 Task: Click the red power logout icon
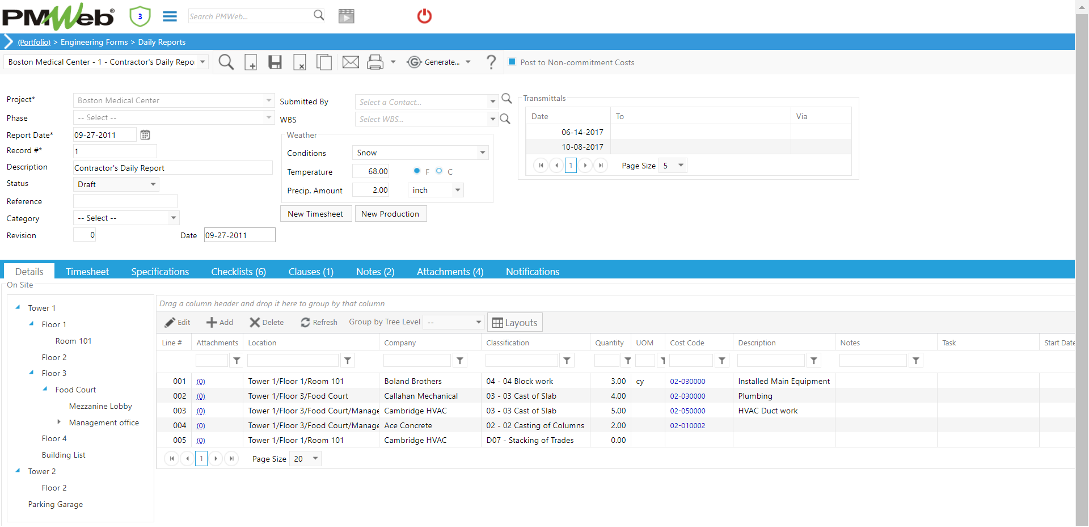(424, 16)
